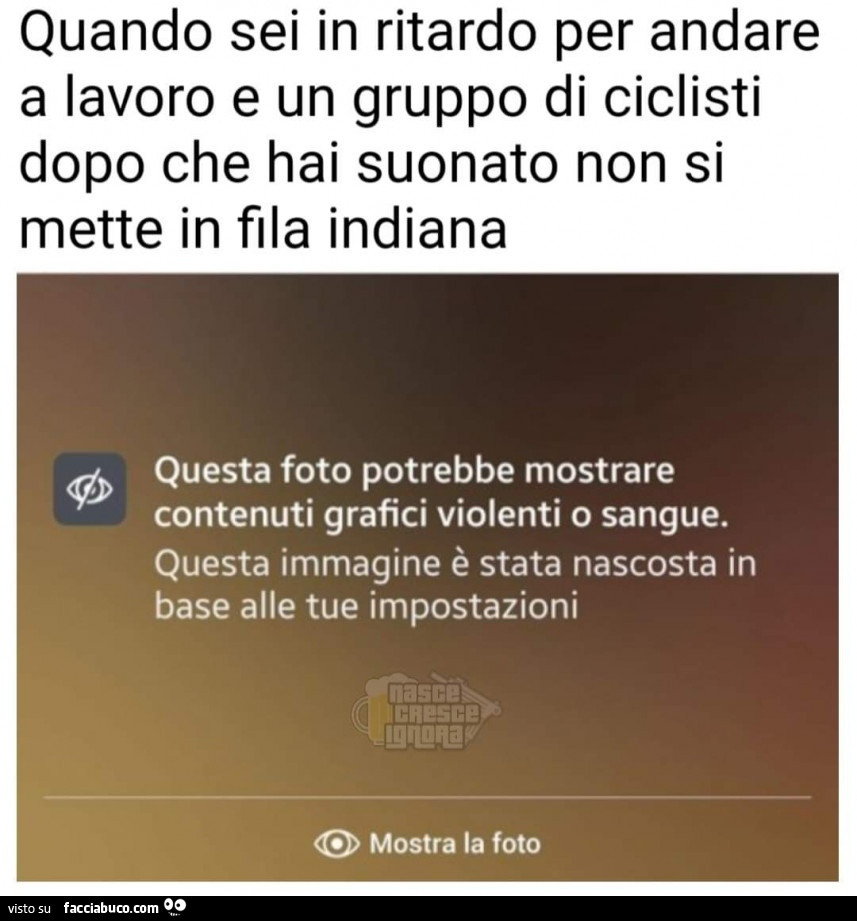Select the violent content warning heading

[x=441, y=493]
